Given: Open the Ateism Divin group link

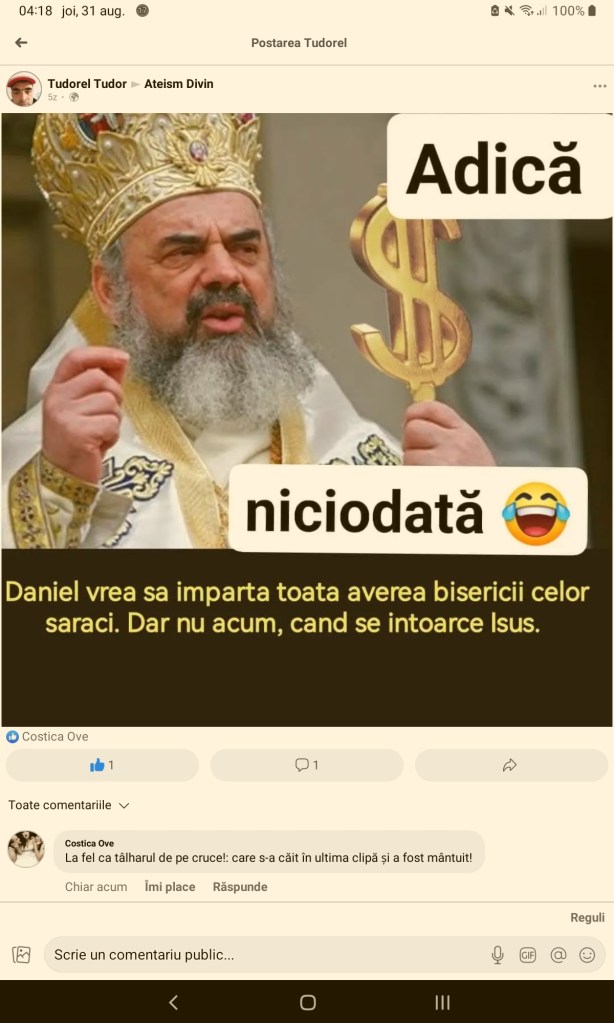Looking at the screenshot, I should 179,84.
